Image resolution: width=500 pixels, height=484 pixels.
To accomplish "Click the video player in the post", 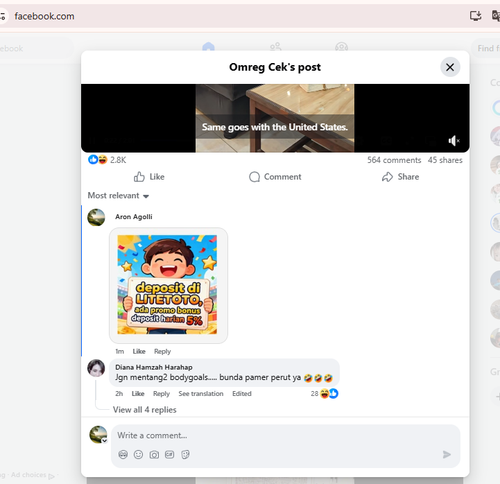I will point(275,118).
